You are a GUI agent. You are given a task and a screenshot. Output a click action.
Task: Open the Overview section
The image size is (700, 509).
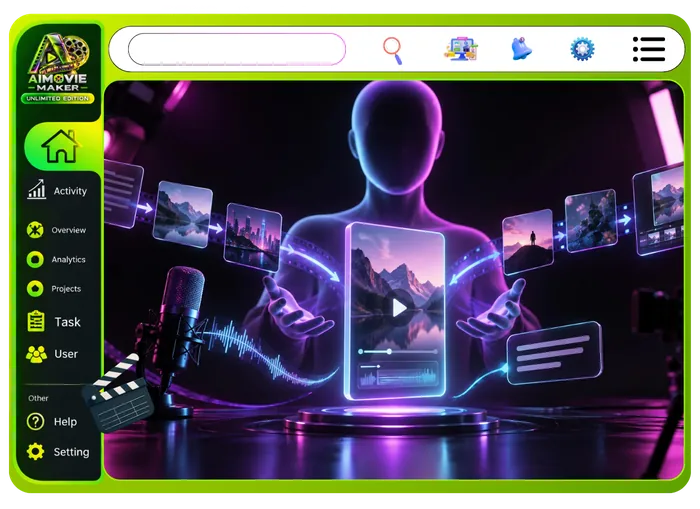[68, 230]
